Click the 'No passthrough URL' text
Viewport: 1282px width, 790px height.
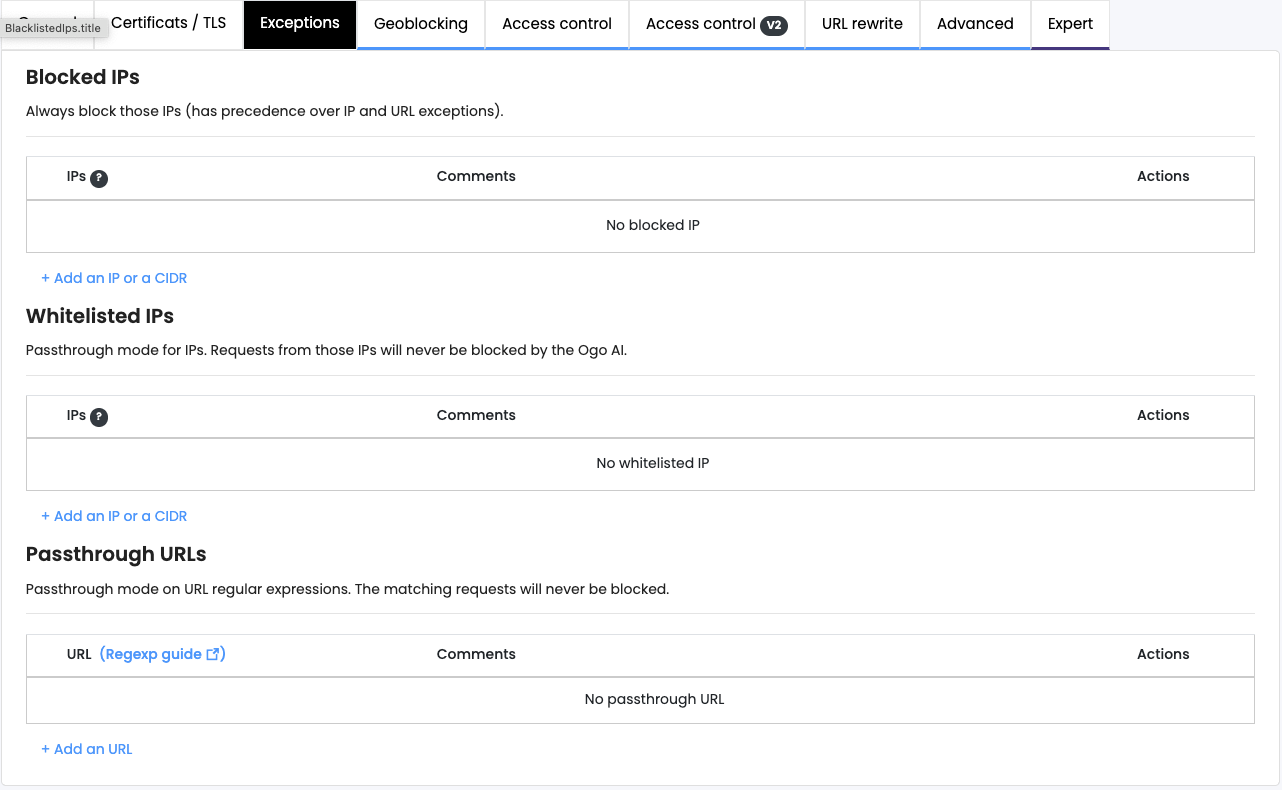point(654,699)
